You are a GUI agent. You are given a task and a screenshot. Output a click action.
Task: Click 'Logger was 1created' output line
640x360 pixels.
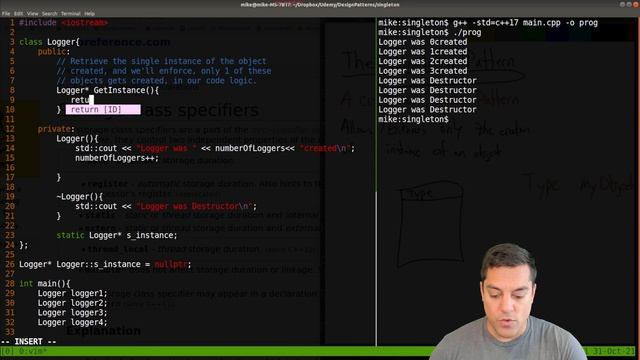click(x=422, y=52)
